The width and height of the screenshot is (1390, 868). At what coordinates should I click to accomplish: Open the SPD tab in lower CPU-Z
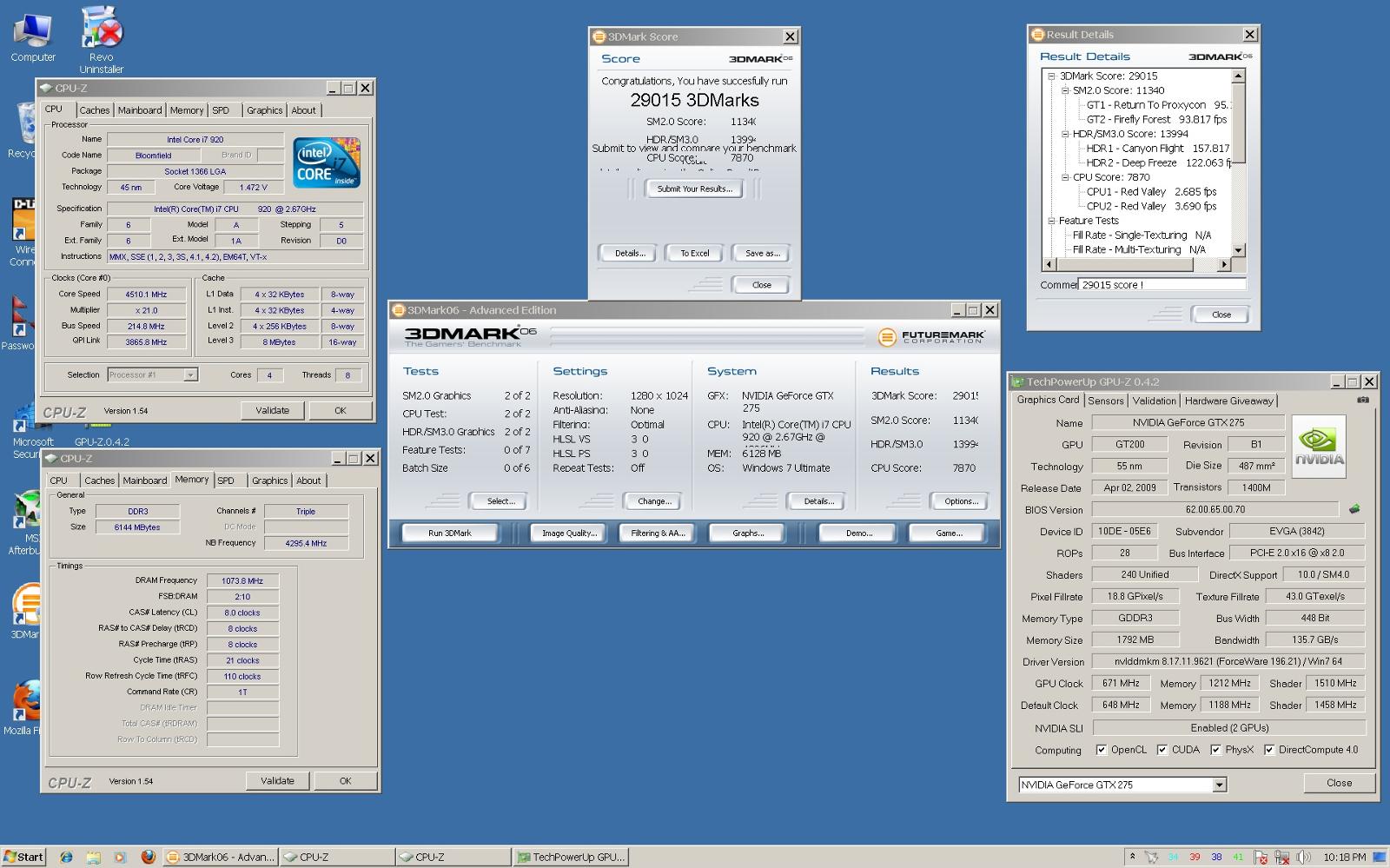tap(226, 480)
